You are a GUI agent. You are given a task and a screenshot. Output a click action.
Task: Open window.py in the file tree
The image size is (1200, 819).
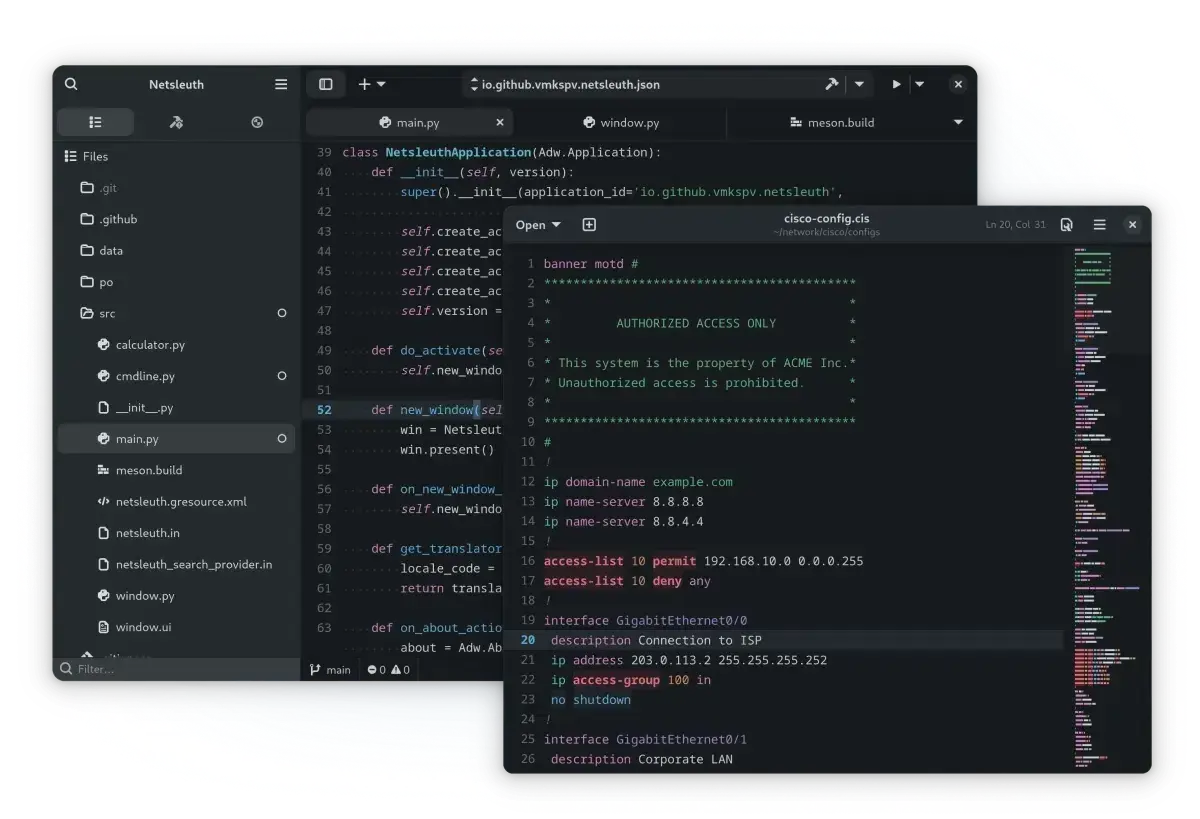point(176,595)
